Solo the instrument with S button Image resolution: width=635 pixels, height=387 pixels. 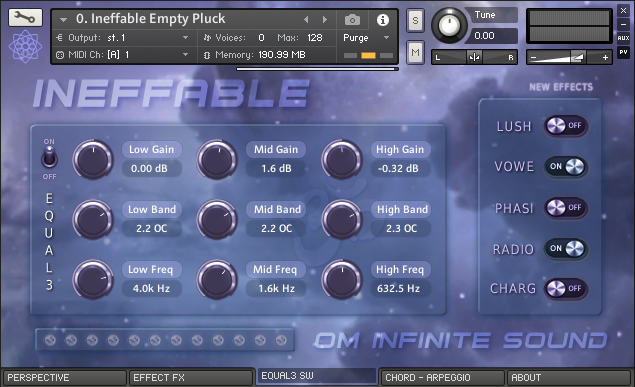(415, 20)
